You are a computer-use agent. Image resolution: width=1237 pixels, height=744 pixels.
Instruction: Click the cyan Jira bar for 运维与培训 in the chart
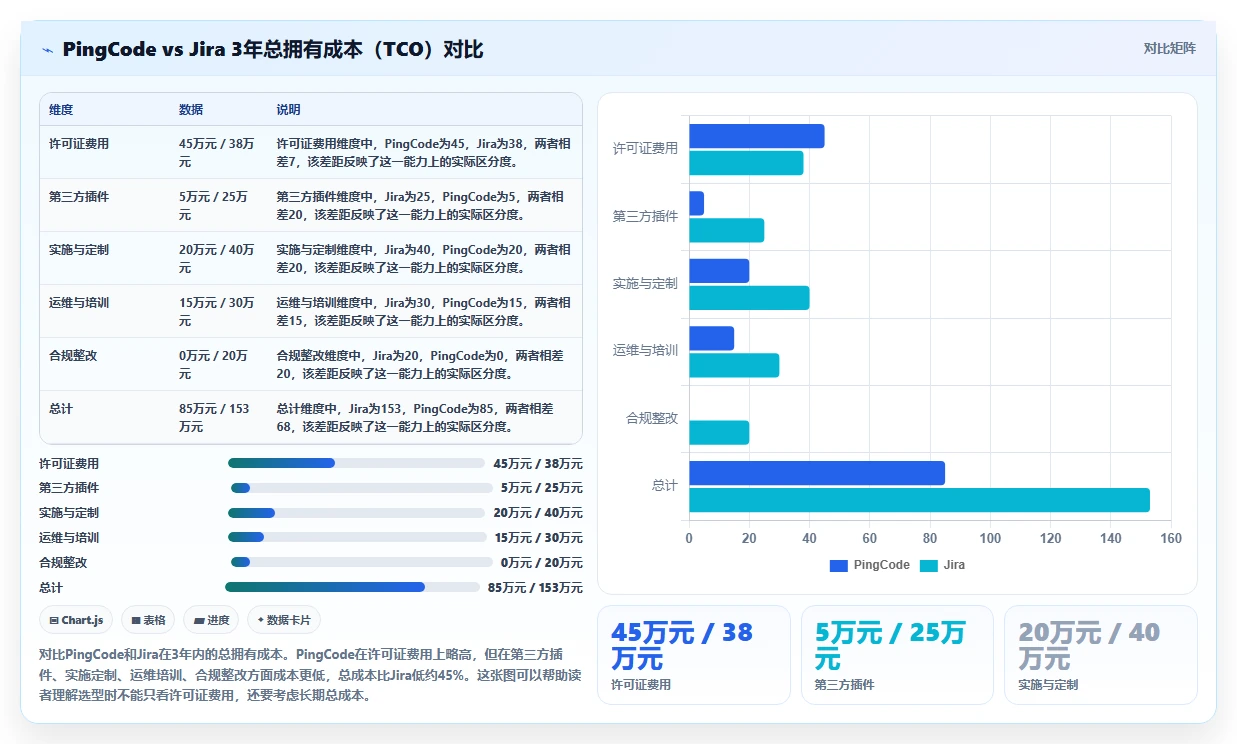pyautogui.click(x=734, y=365)
